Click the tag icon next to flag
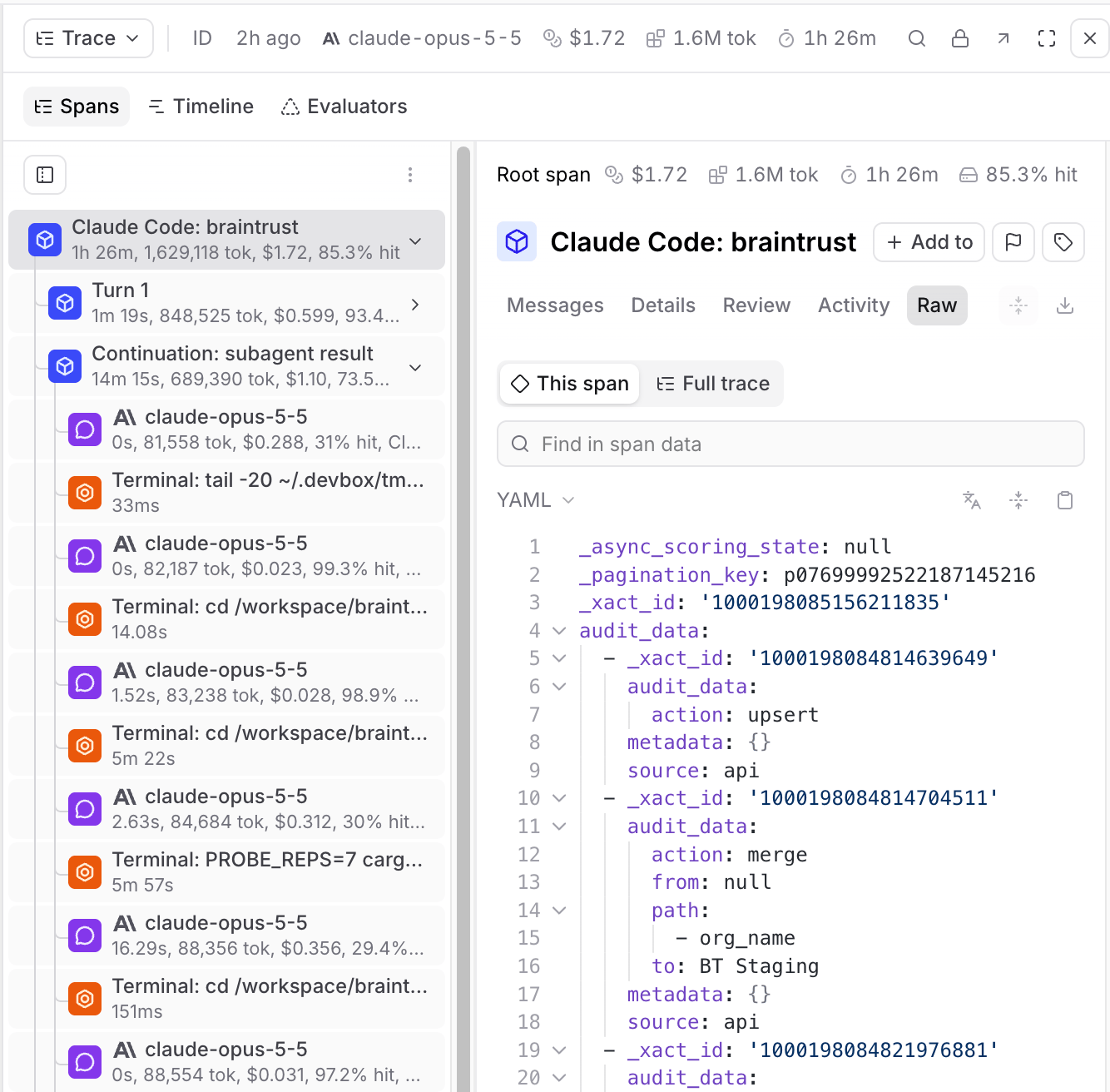Screen dimensions: 1110x1092 point(1063,242)
